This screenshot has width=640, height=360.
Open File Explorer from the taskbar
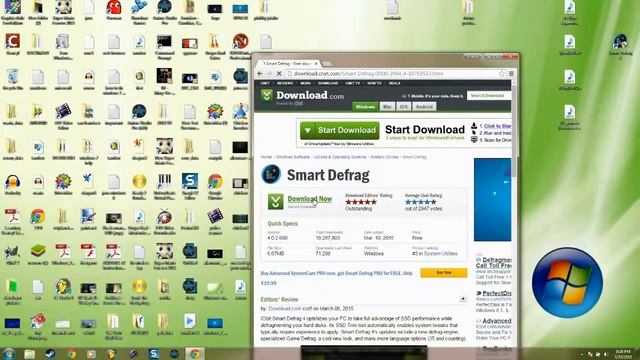[29, 354]
